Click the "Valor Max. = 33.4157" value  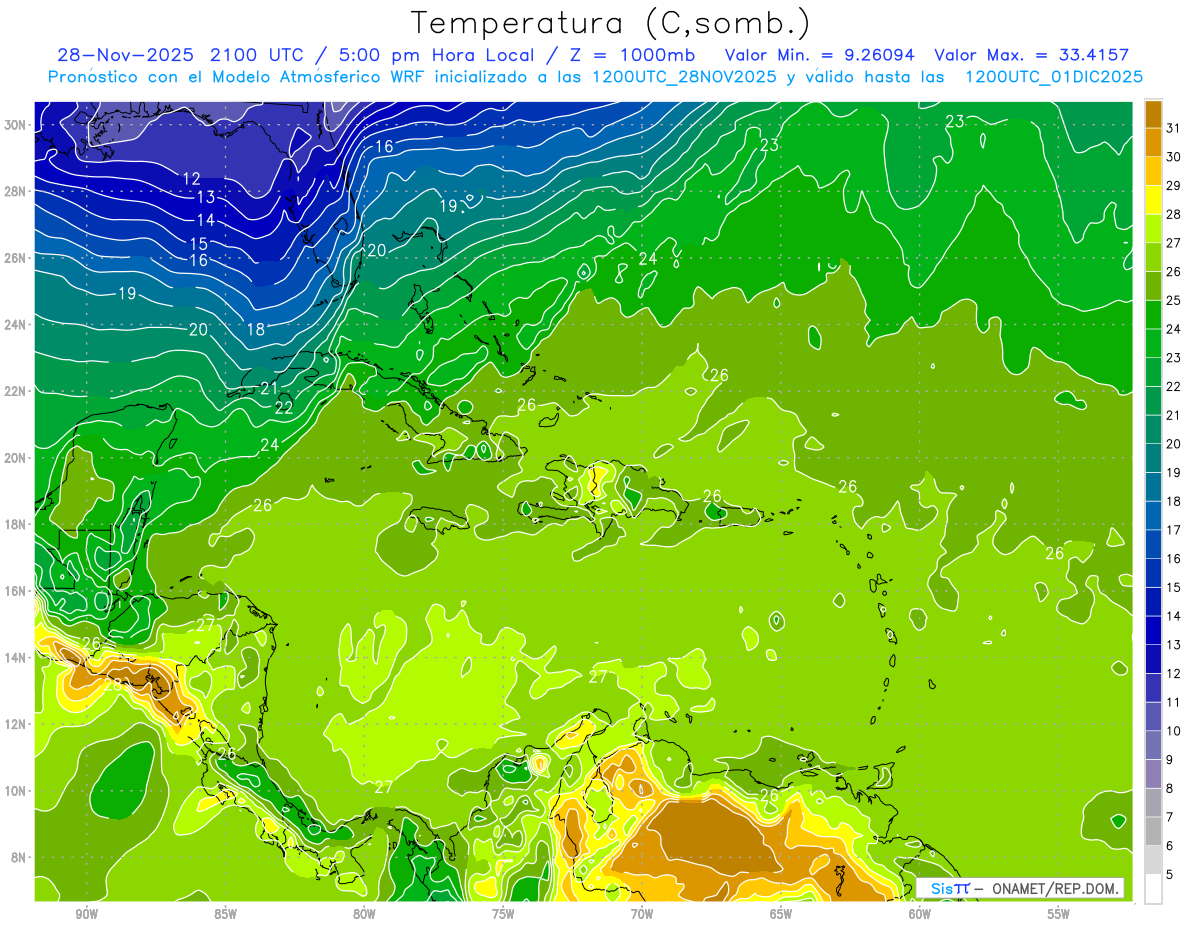click(x=1032, y=56)
